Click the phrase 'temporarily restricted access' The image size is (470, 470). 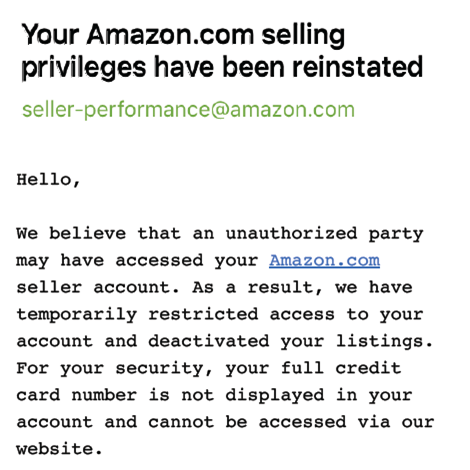[175, 314]
